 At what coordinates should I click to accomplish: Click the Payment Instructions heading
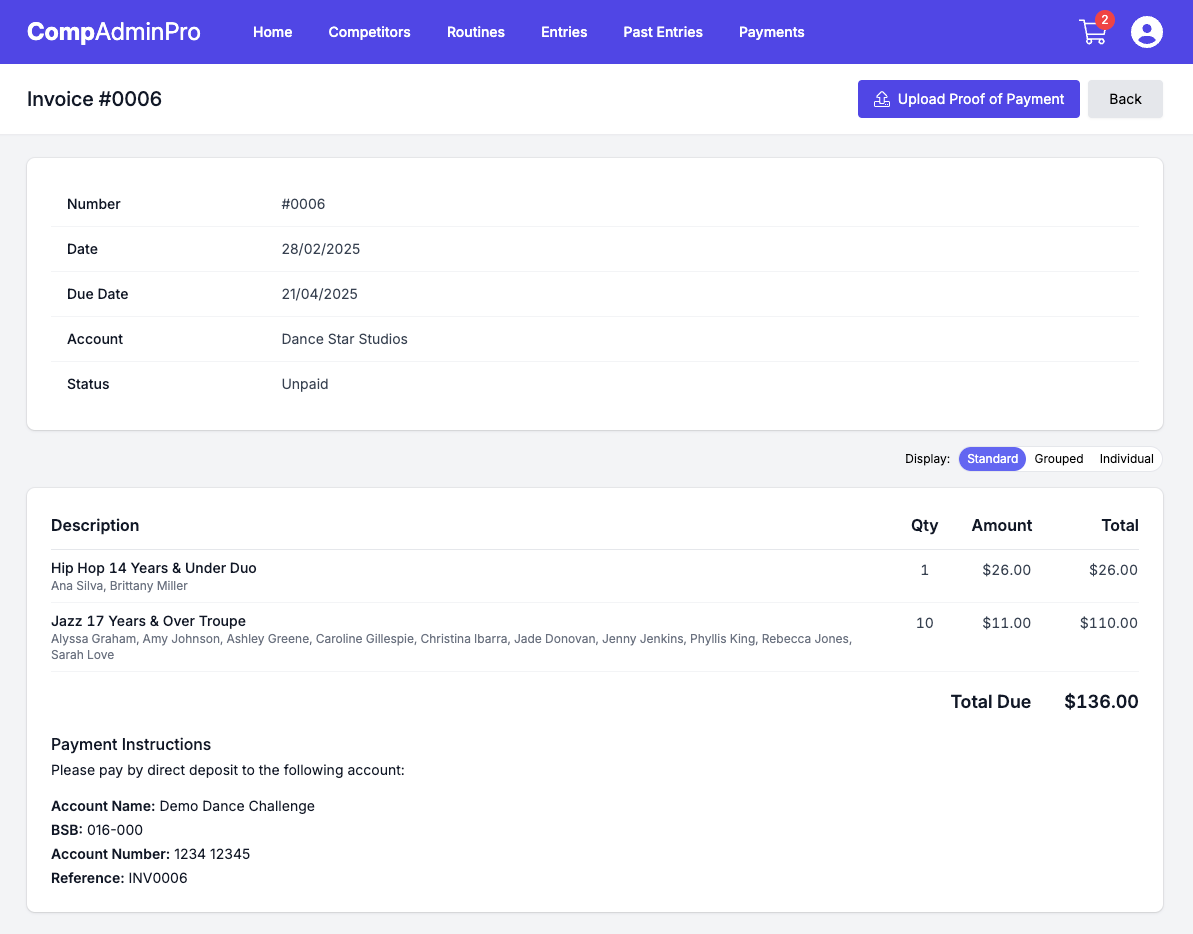pos(131,745)
